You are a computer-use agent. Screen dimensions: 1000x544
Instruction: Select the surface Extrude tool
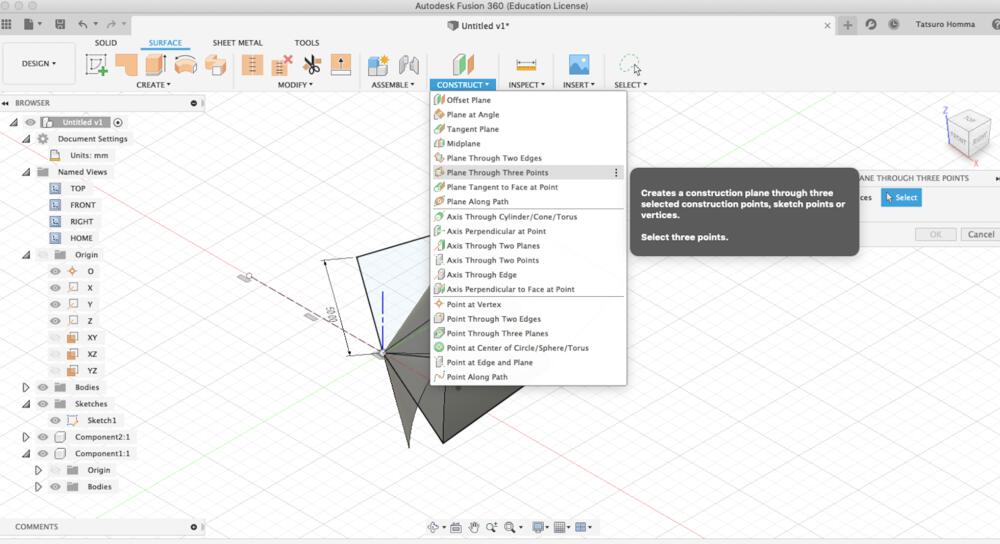click(x=156, y=64)
